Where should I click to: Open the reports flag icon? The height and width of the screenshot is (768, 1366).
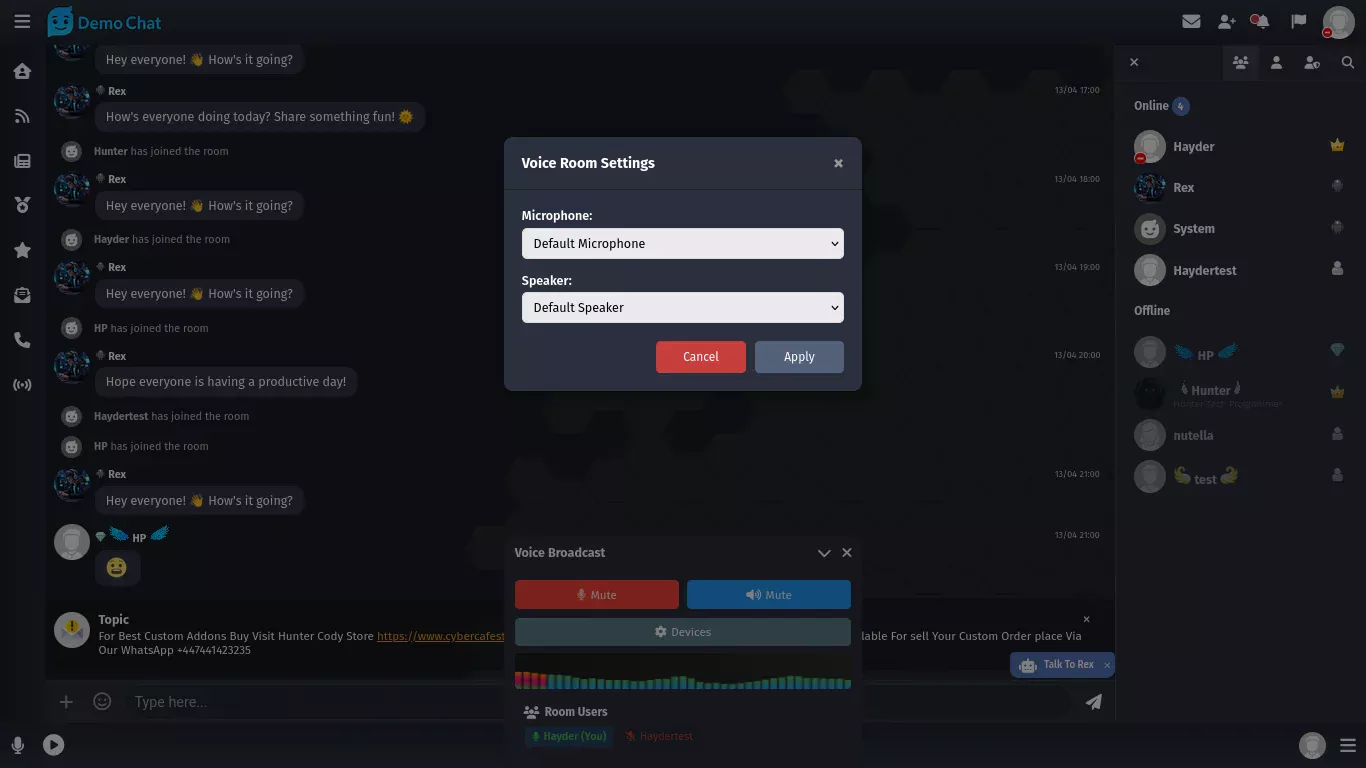point(1298,21)
